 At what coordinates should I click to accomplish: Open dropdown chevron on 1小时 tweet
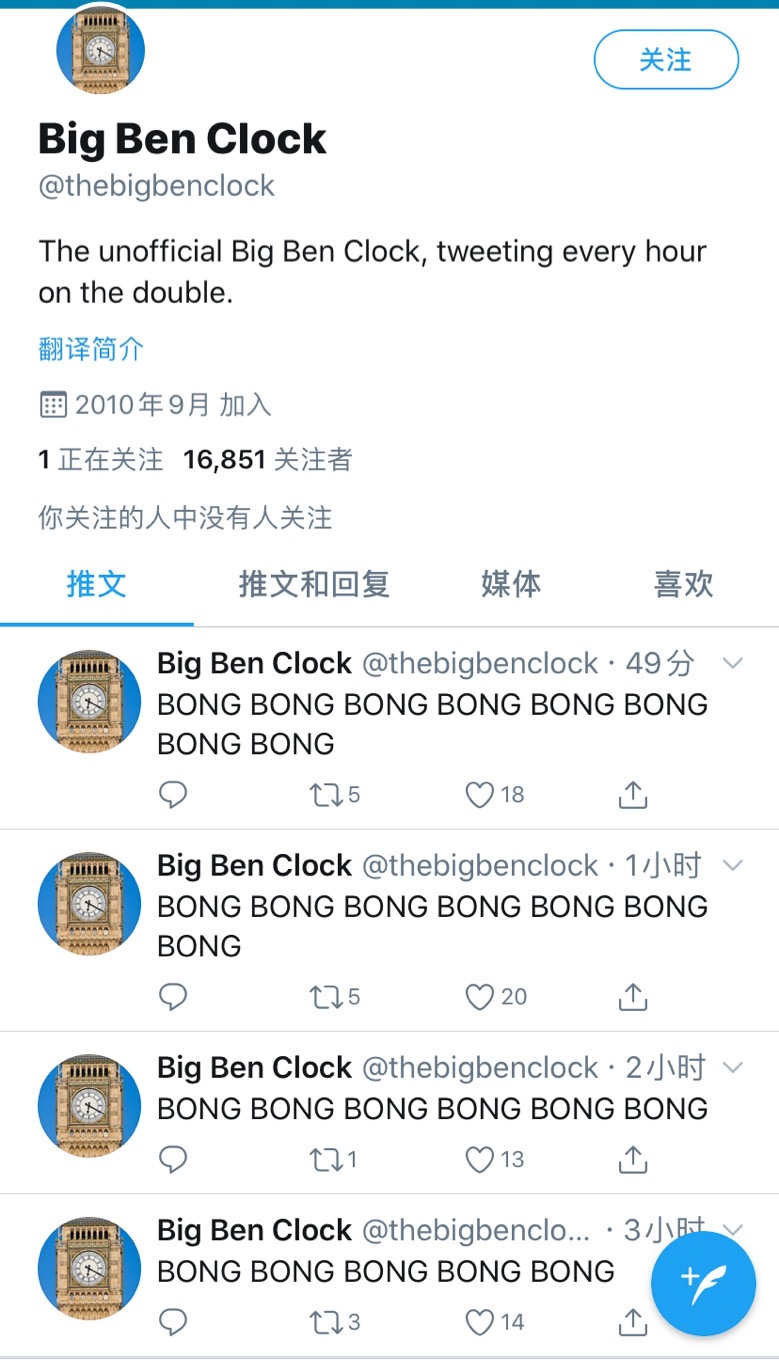[733, 865]
